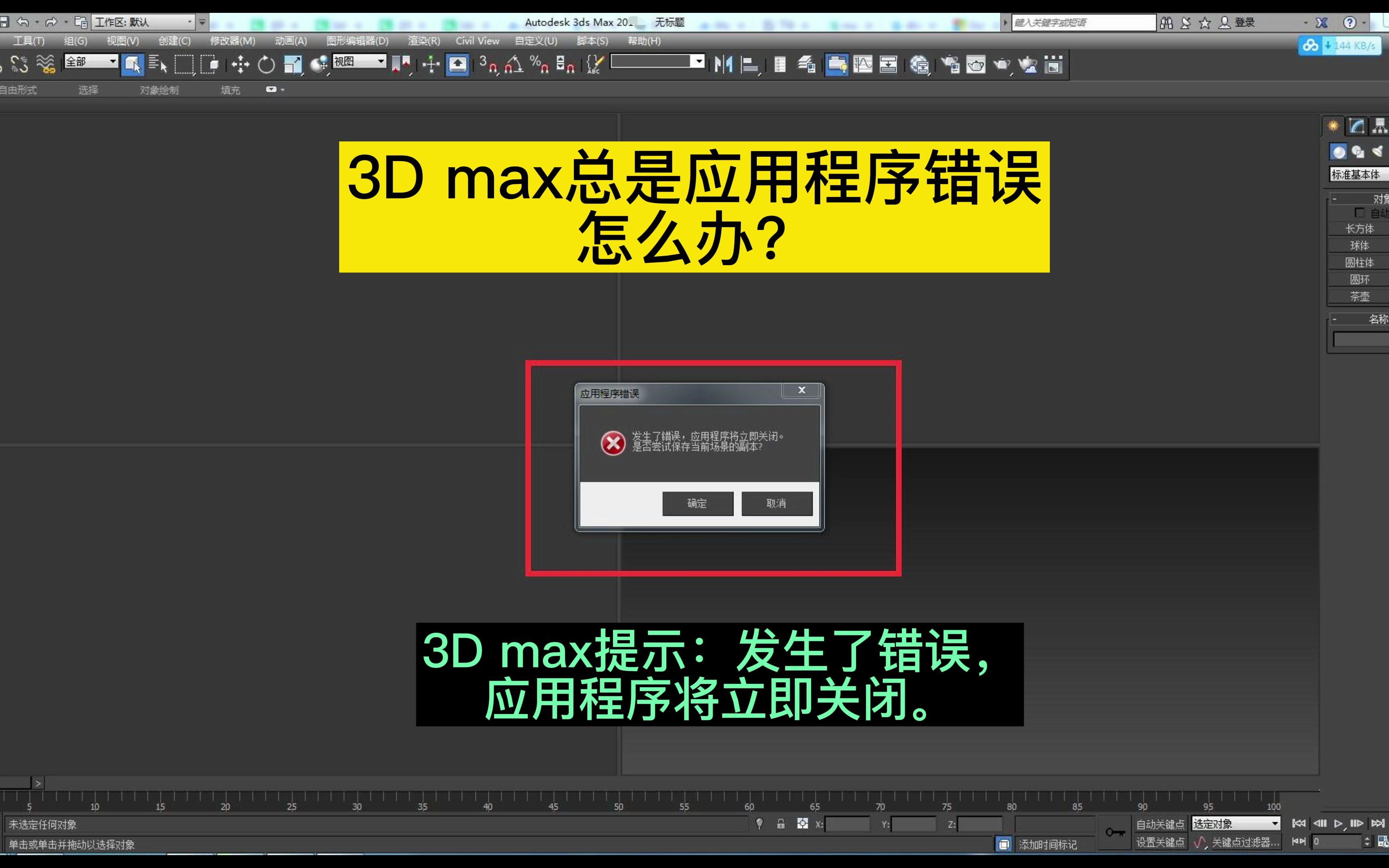Click the X coordinate input field

click(847, 824)
